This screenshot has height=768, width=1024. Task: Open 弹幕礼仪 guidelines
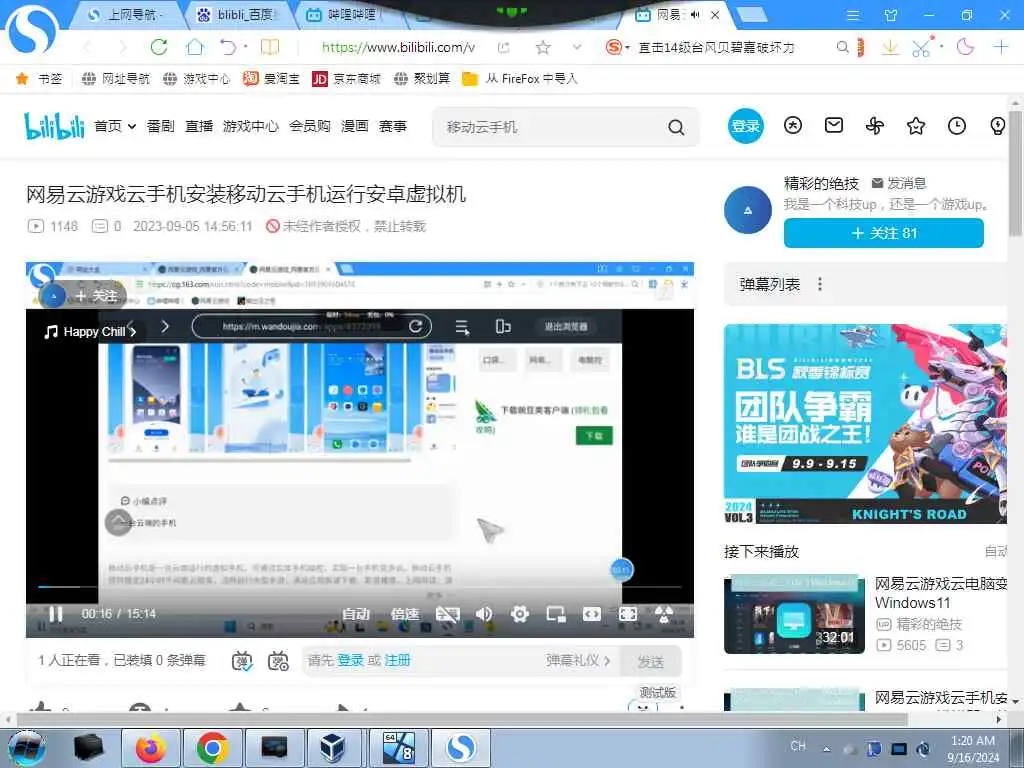(578, 660)
